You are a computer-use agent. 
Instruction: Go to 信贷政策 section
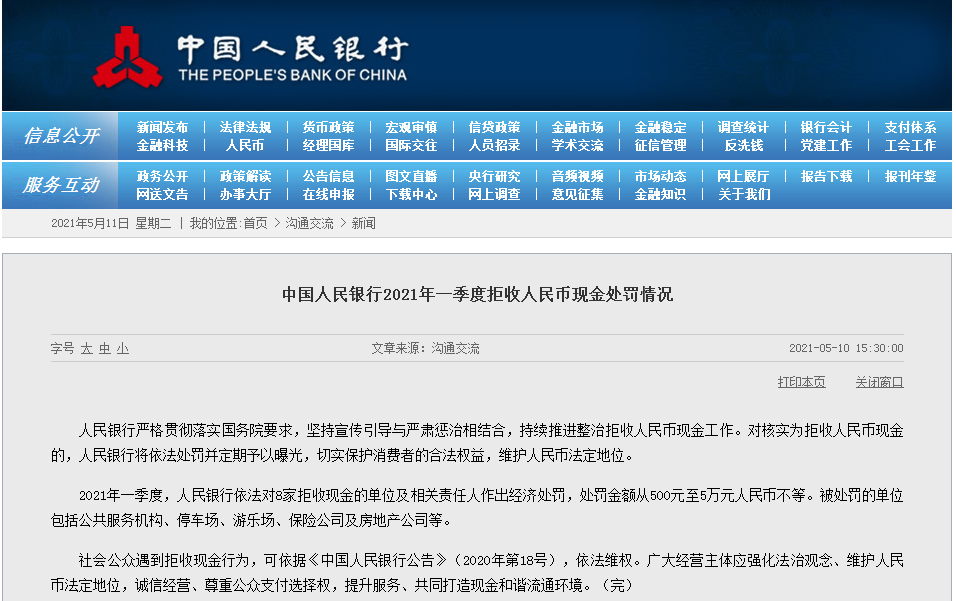tap(494, 127)
